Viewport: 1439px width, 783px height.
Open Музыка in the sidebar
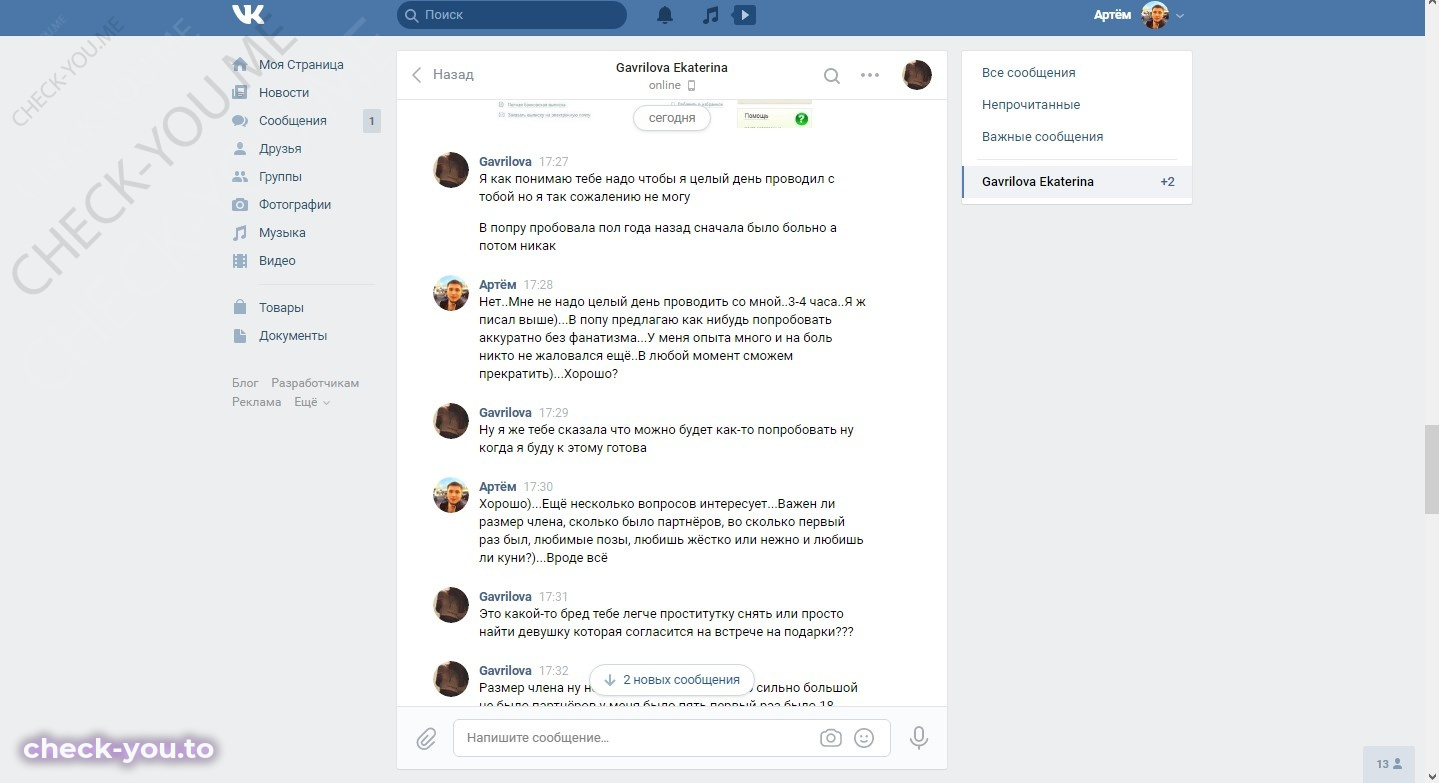tap(282, 233)
